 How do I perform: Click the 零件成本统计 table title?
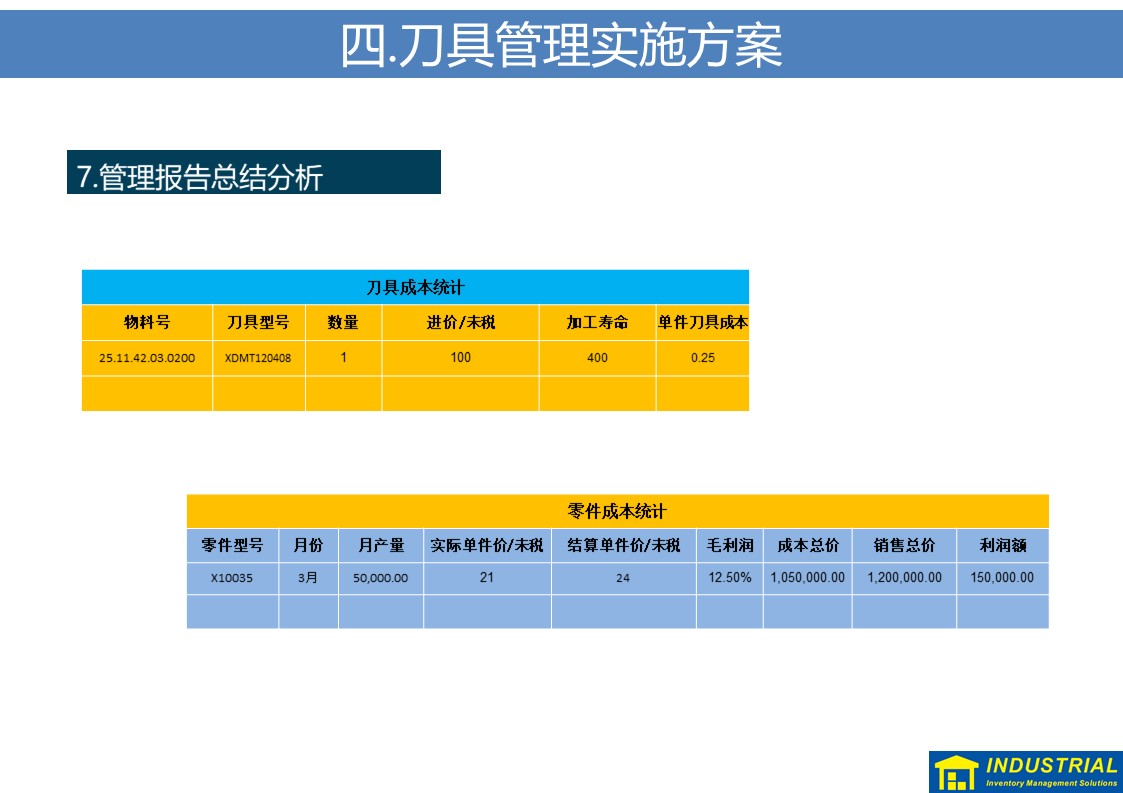point(617,512)
